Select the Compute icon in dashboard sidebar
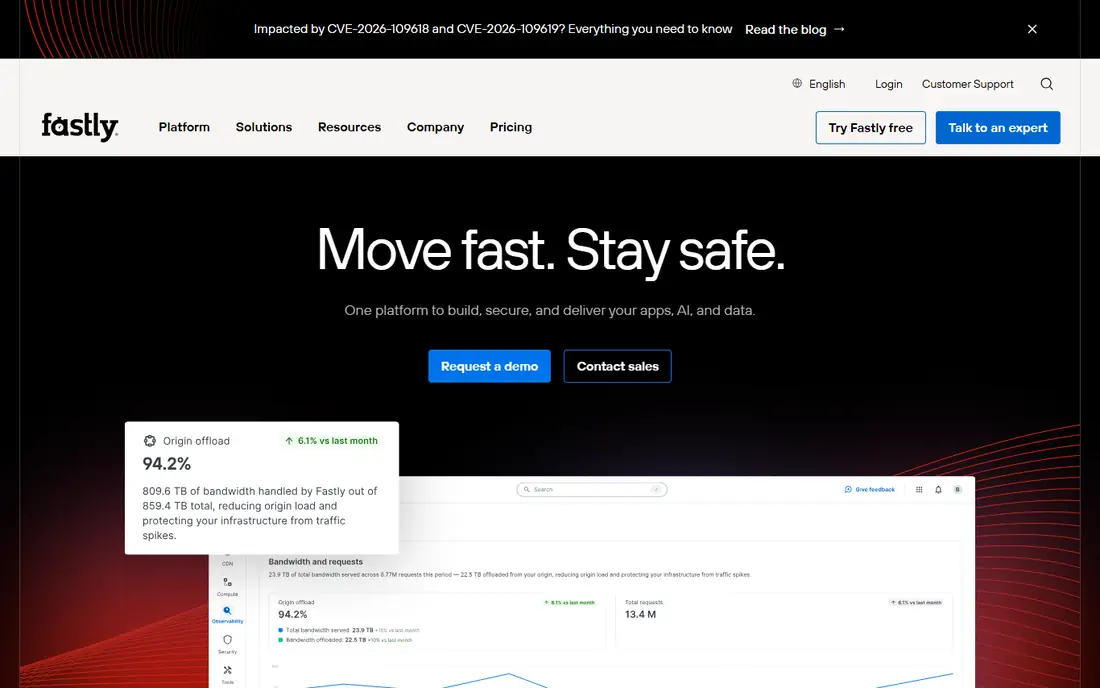Viewport: 1100px width, 688px height. click(227, 582)
